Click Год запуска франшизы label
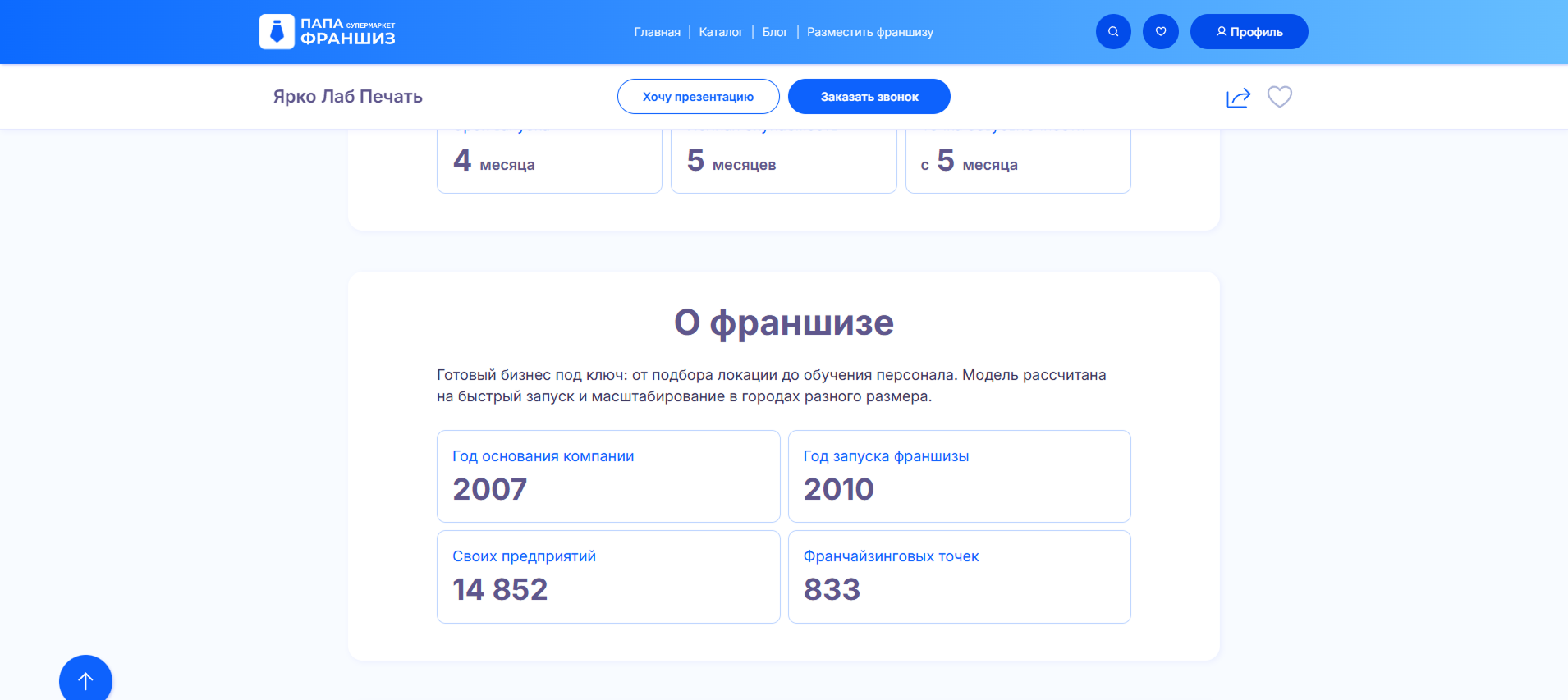 click(x=886, y=456)
